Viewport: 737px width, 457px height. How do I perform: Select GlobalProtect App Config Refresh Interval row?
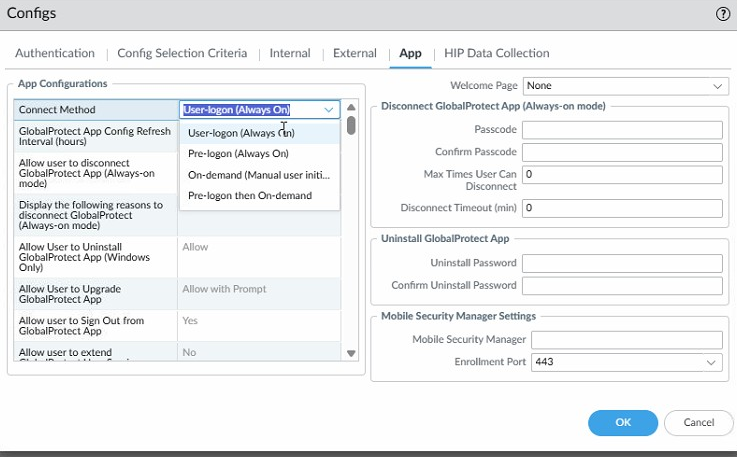coord(95,136)
